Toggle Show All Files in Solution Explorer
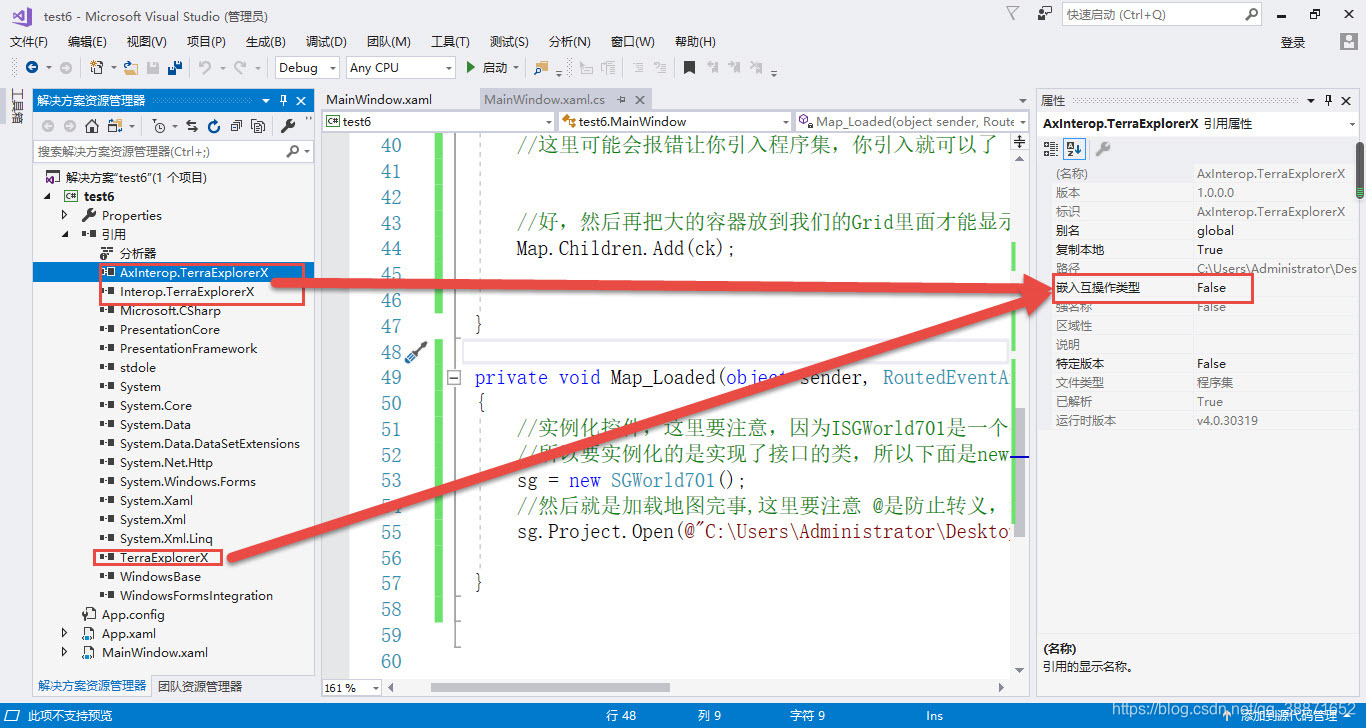Viewport: 1366px width, 728px height. pyautogui.click(x=258, y=126)
